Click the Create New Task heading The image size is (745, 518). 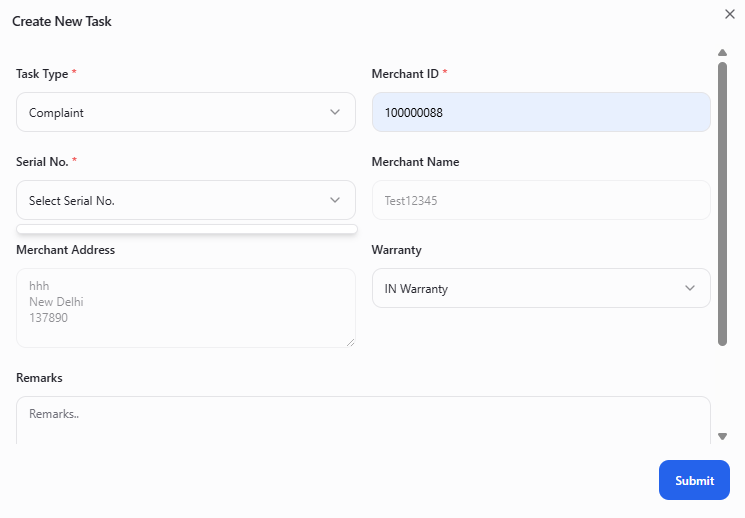coord(62,21)
